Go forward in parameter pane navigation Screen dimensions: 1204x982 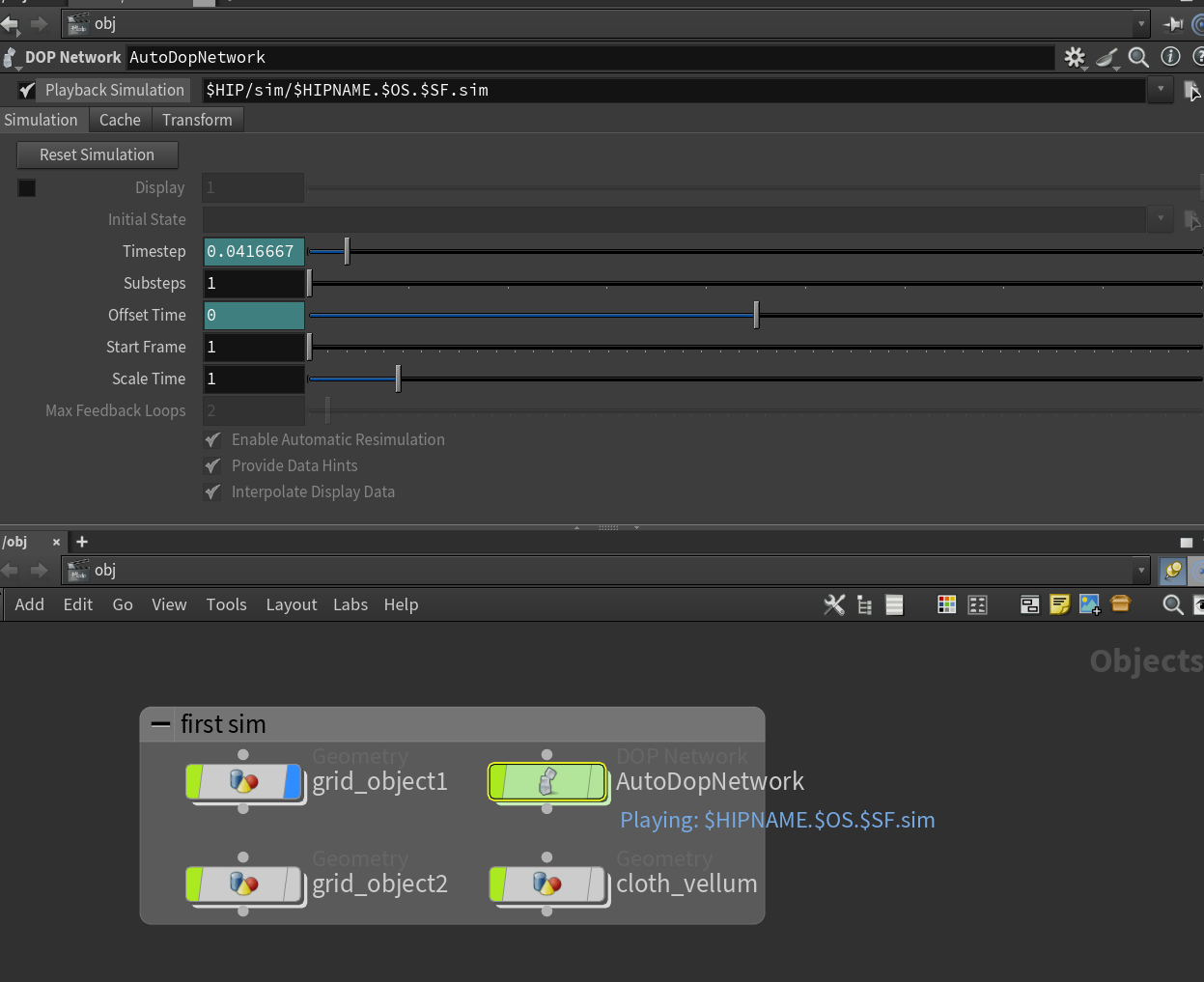pyautogui.click(x=39, y=23)
